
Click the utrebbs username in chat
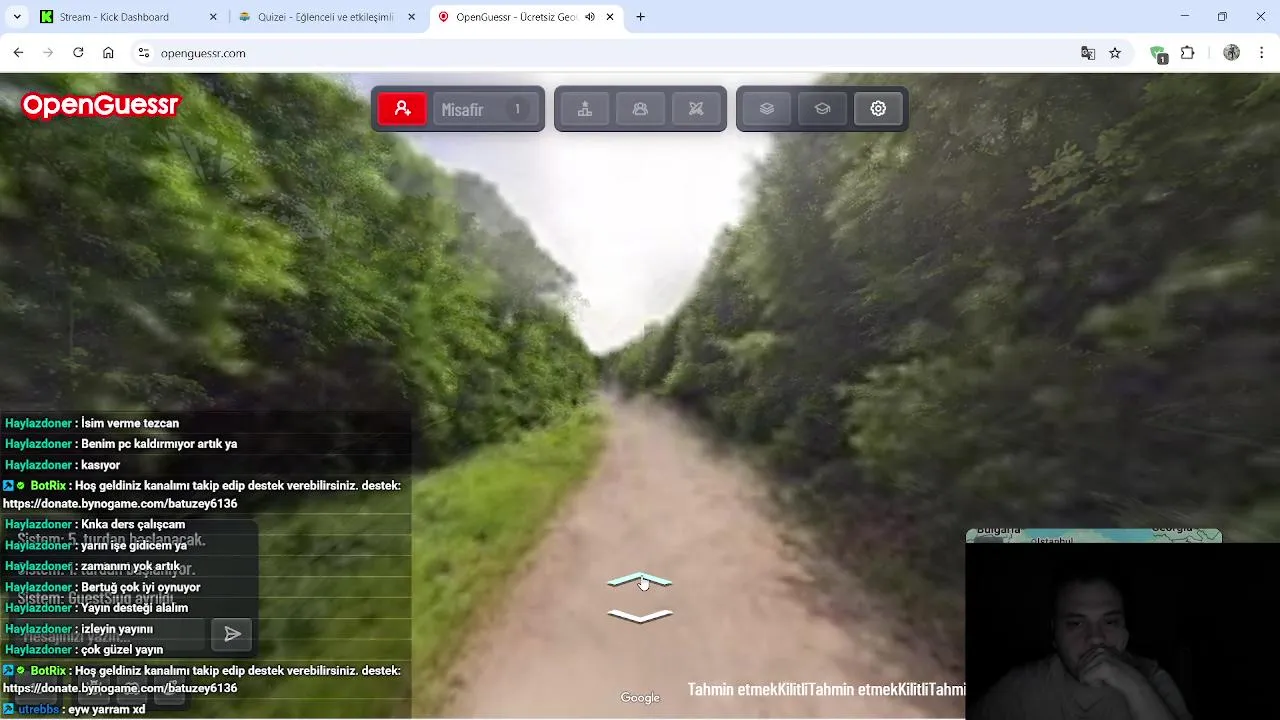click(x=38, y=709)
